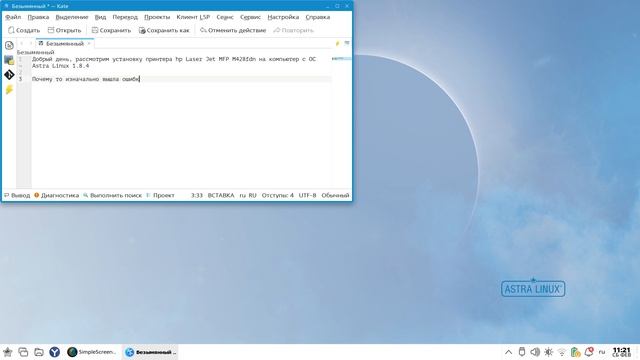Open the brightness tray icon
640x360 pixels.
[549, 352]
